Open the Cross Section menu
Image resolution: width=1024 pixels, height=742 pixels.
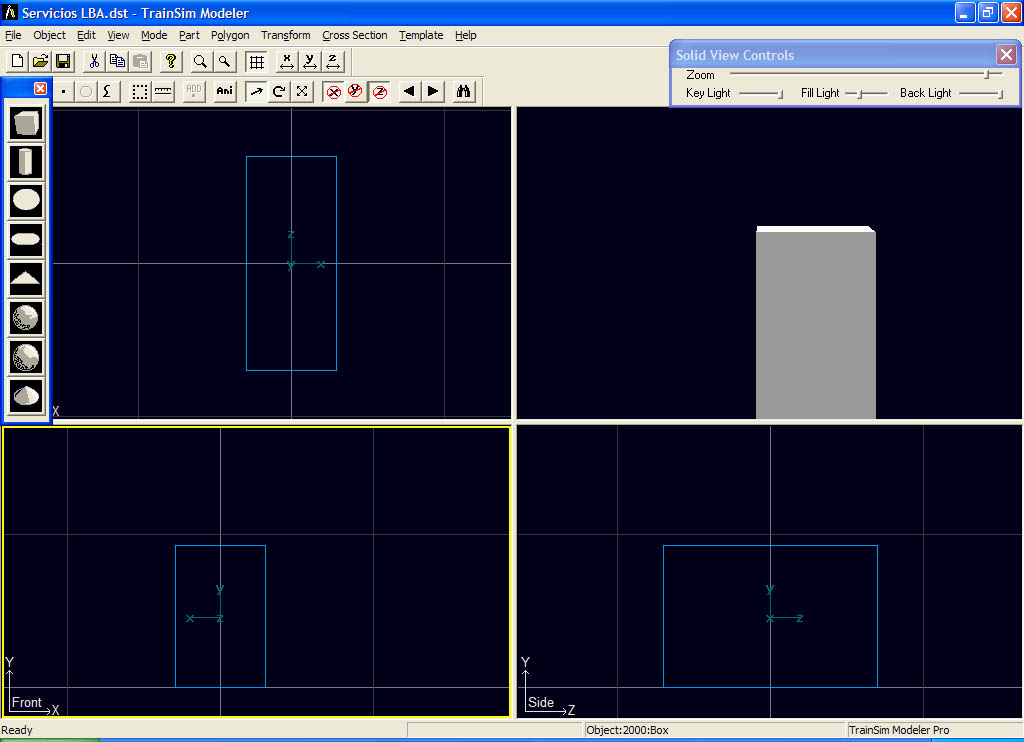[x=354, y=35]
